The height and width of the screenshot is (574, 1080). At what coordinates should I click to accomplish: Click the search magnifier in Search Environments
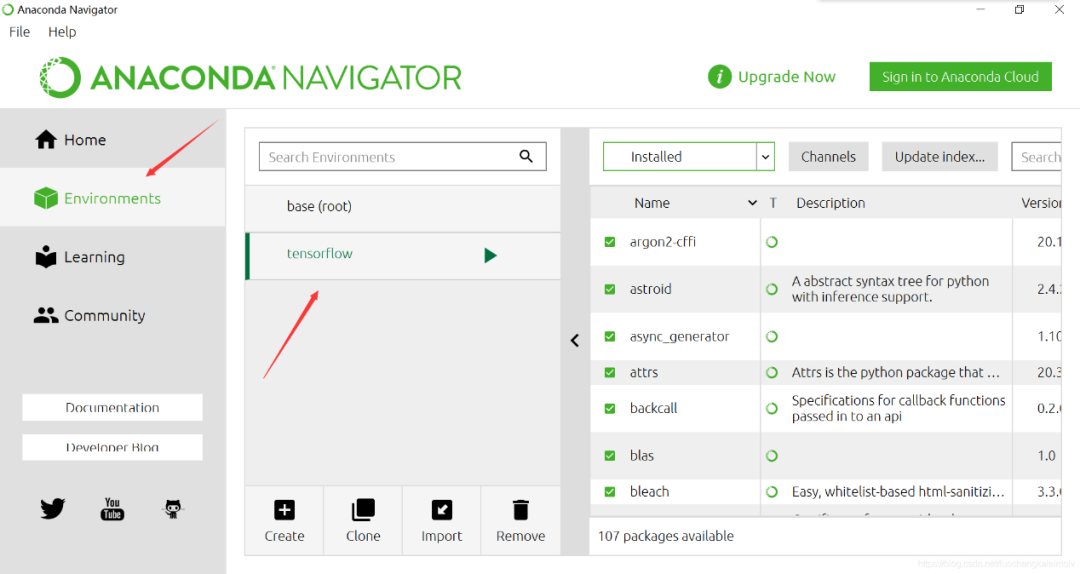[x=526, y=156]
